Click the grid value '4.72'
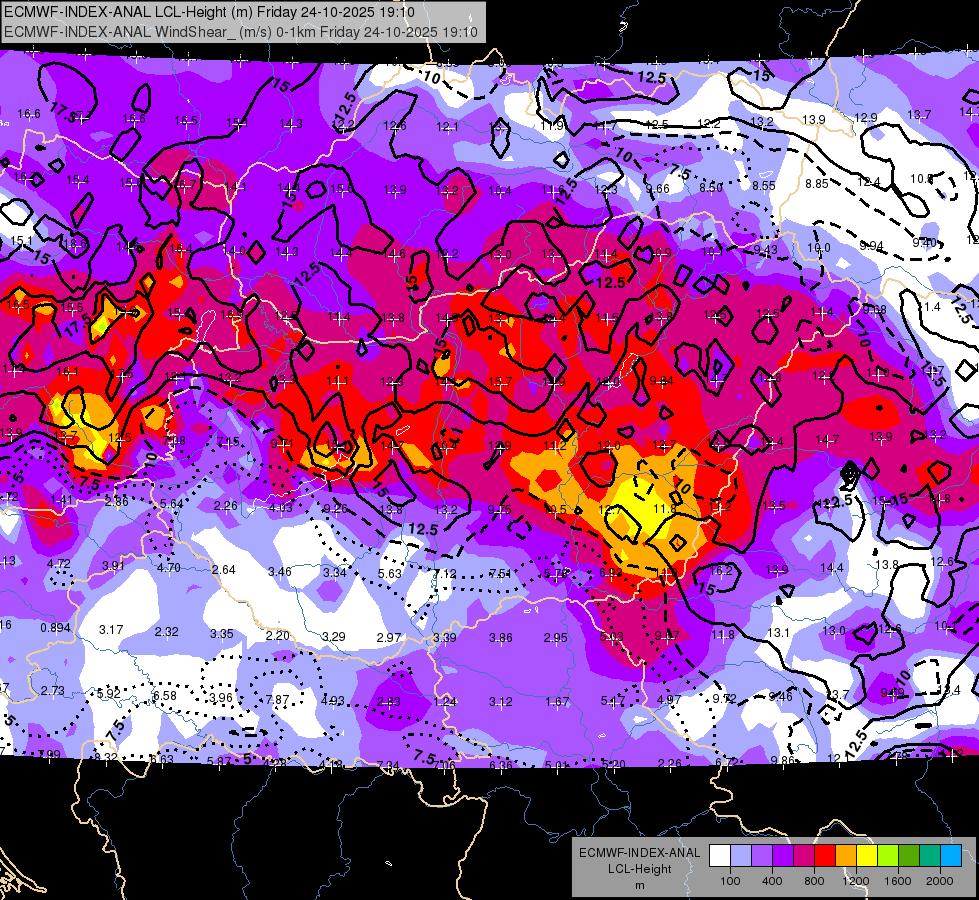 (x=59, y=563)
